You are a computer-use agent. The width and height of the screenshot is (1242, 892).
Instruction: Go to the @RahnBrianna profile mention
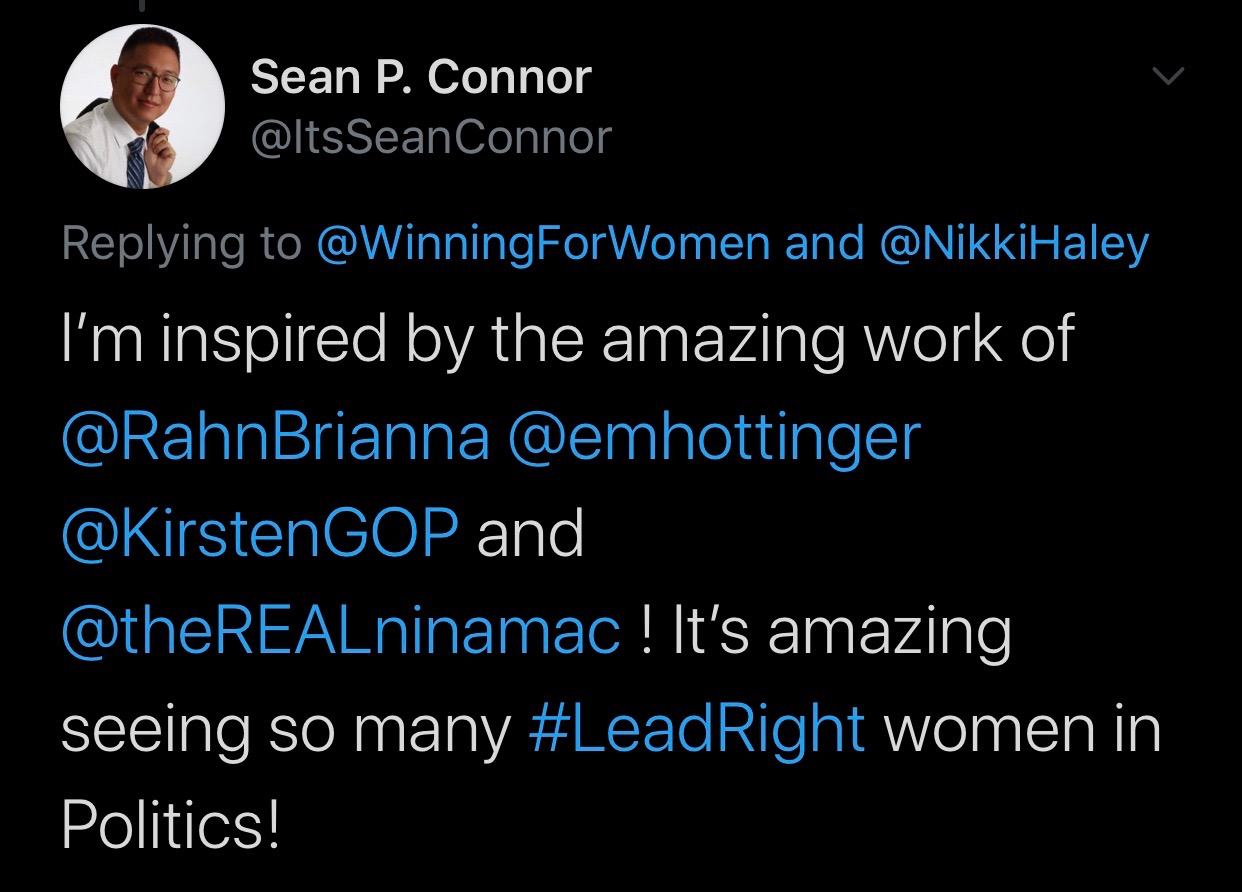point(276,437)
